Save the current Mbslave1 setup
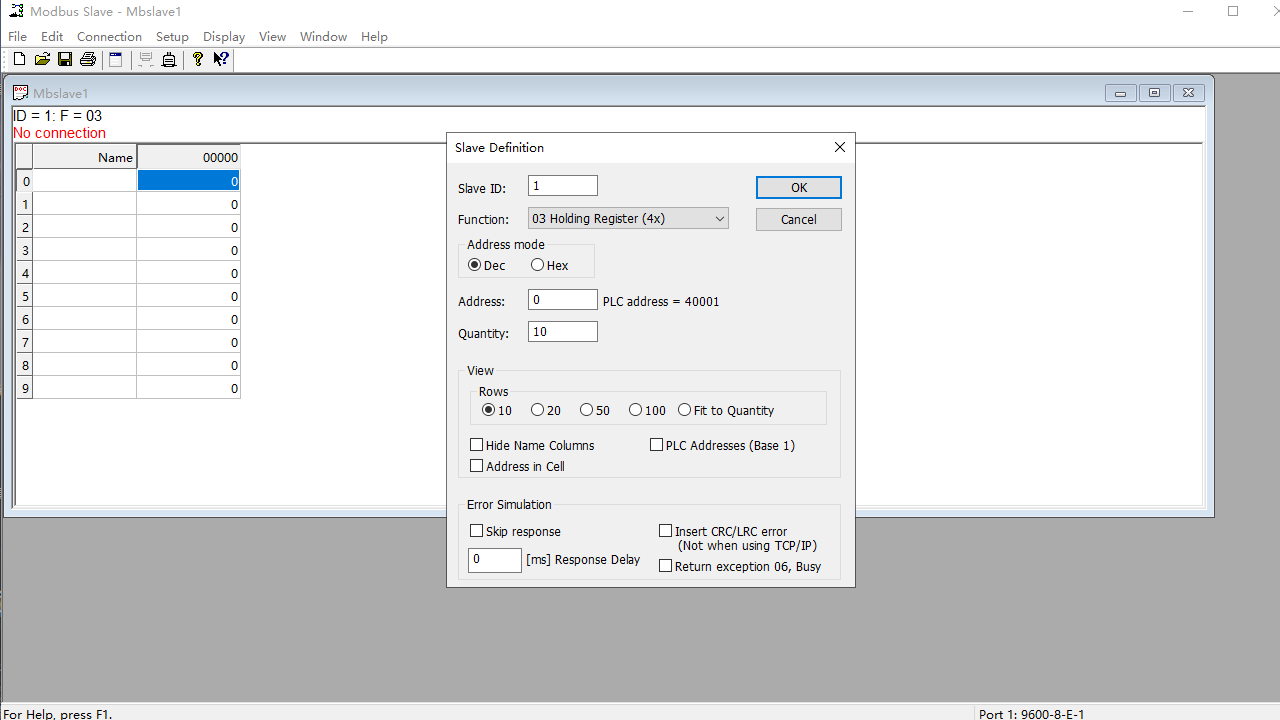Image resolution: width=1280 pixels, height=720 pixels. (64, 59)
